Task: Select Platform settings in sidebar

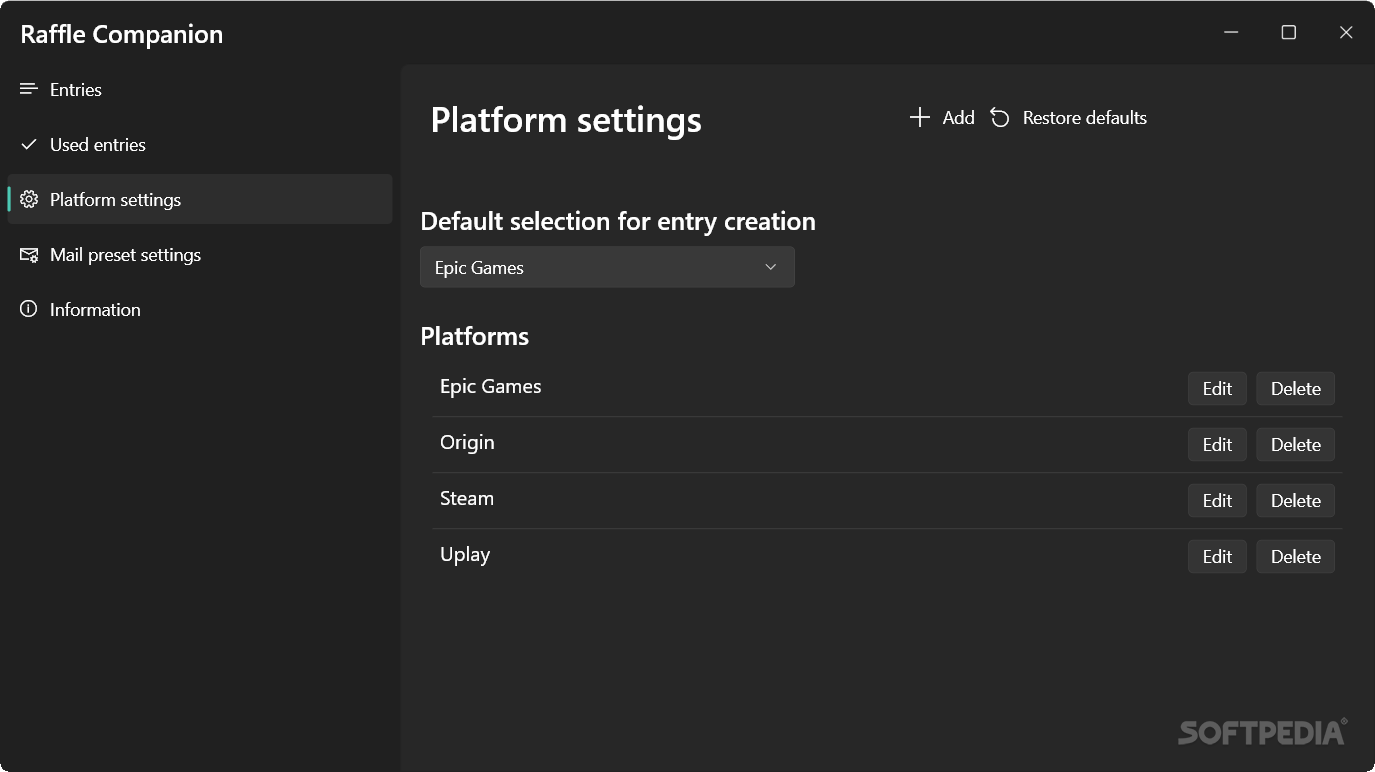Action: 200,199
